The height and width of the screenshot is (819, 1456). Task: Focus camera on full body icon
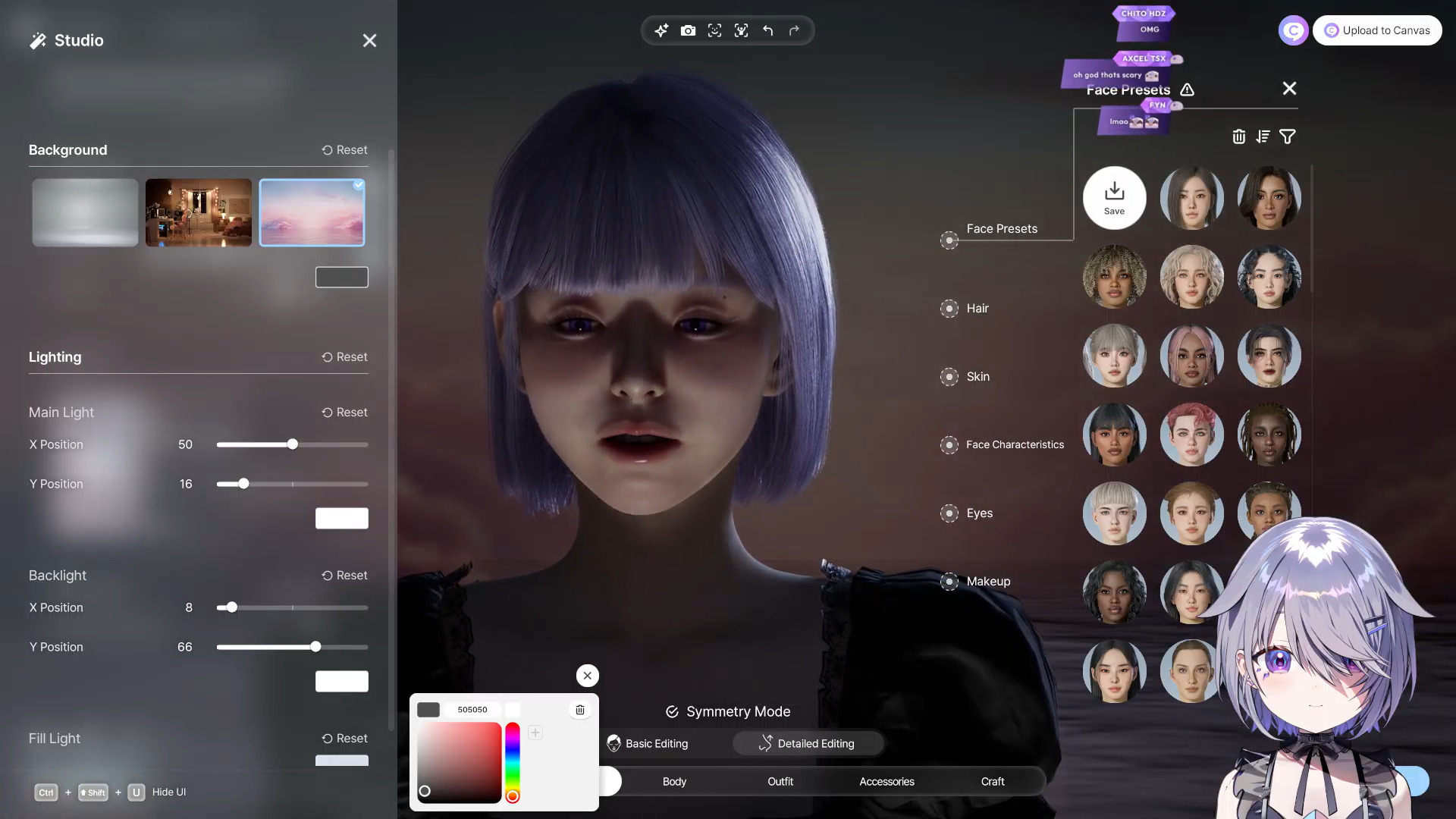point(741,30)
